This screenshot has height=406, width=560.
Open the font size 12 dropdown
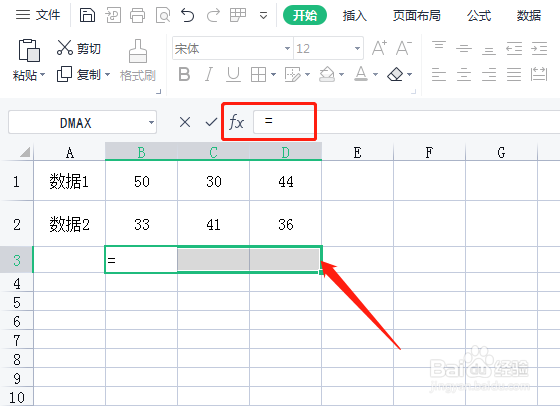click(x=357, y=48)
